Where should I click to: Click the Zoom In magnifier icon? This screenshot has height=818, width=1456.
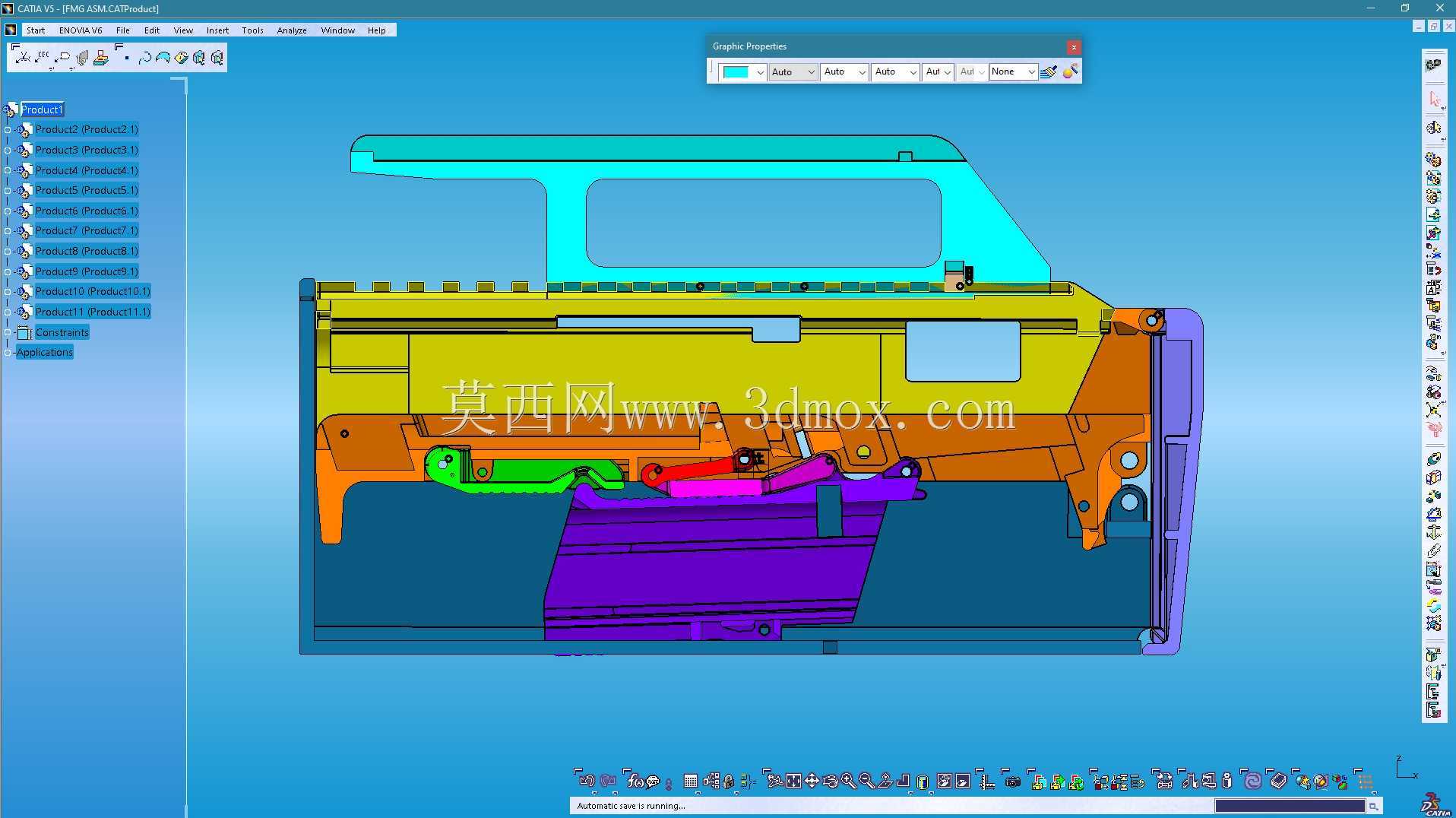[848, 781]
